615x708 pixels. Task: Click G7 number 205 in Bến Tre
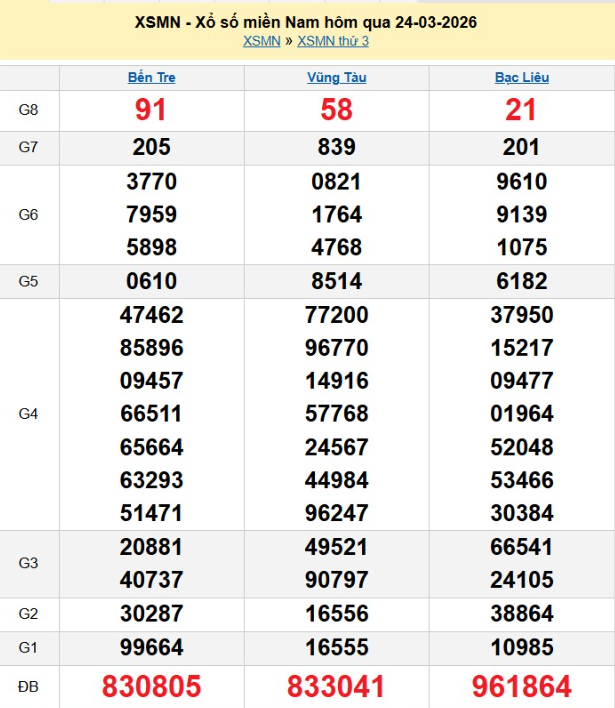(151, 147)
